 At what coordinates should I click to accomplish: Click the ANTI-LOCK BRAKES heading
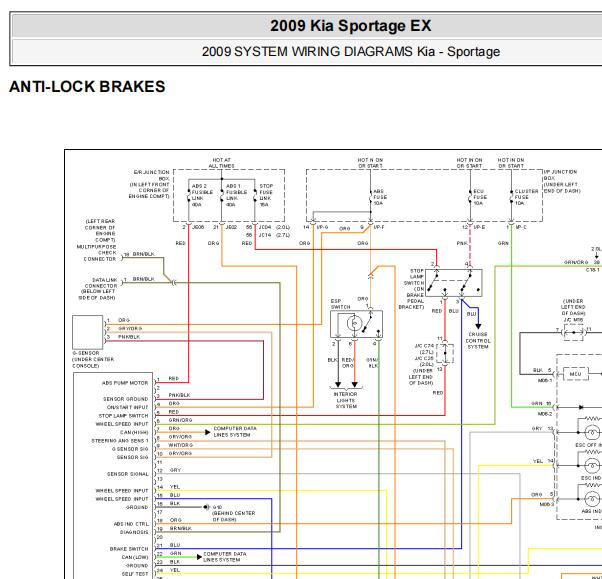(x=87, y=87)
